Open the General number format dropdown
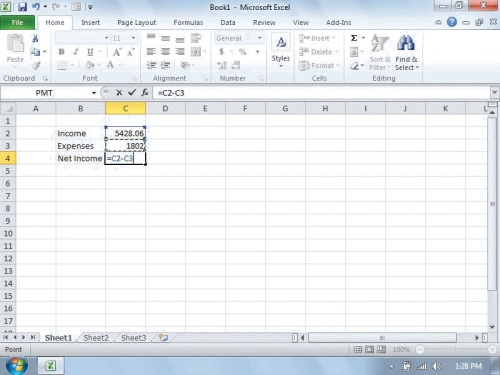 click(259, 38)
